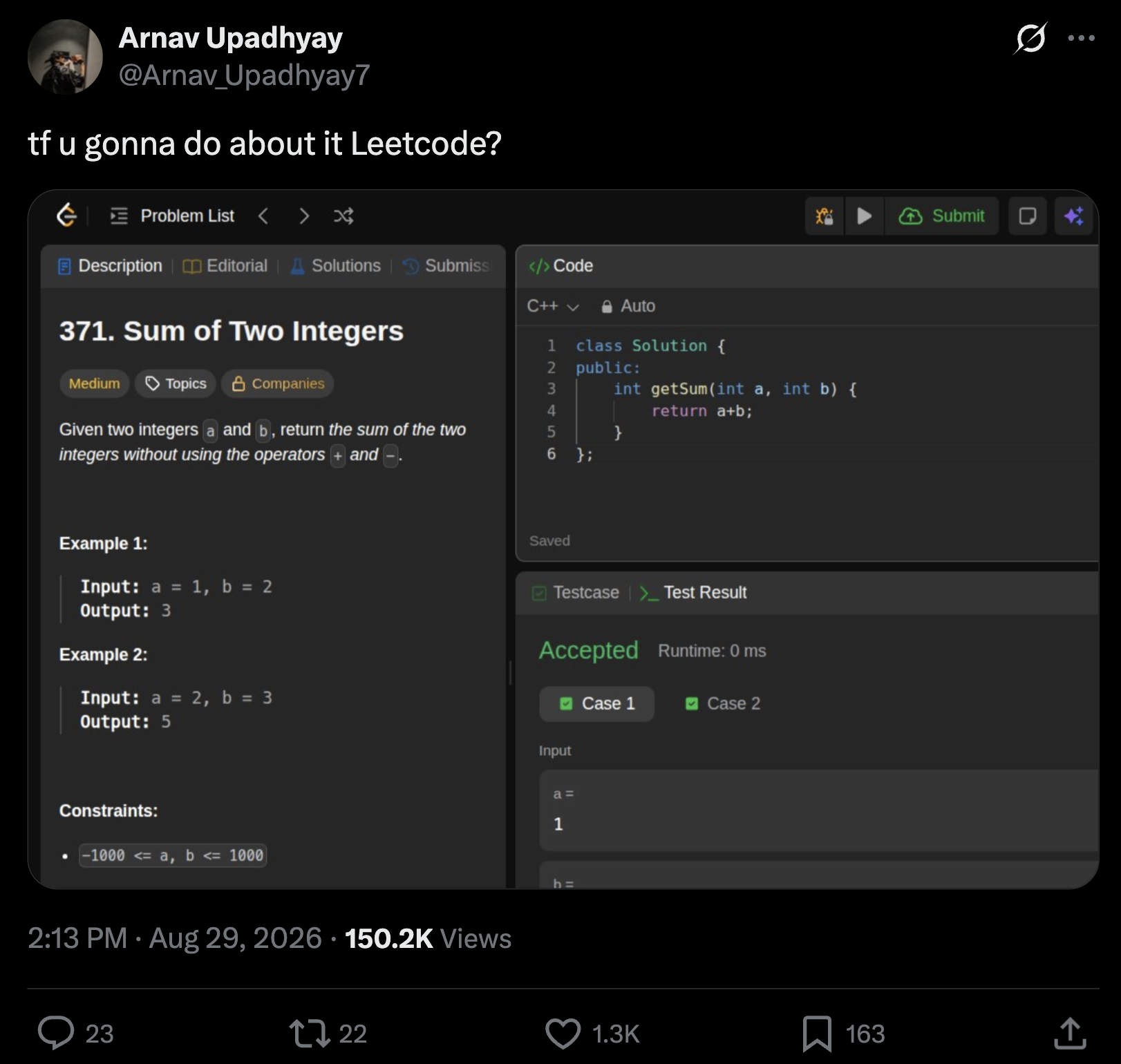
Task: Click the 'Example 1:' heading
Action: coord(104,544)
